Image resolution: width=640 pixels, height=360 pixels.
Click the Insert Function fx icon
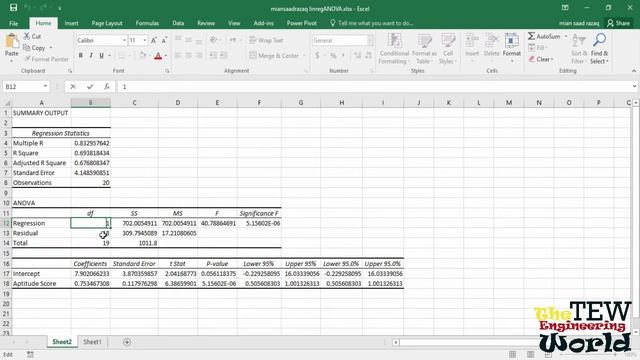coord(107,87)
